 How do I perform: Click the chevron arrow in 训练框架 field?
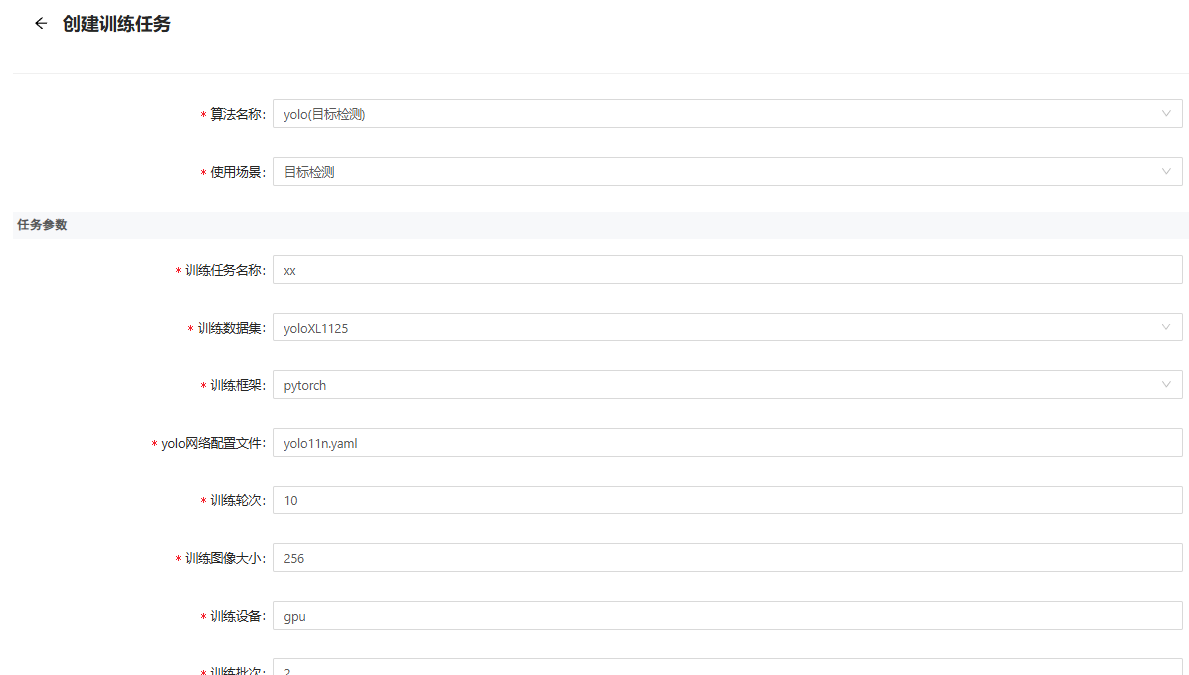click(1165, 385)
